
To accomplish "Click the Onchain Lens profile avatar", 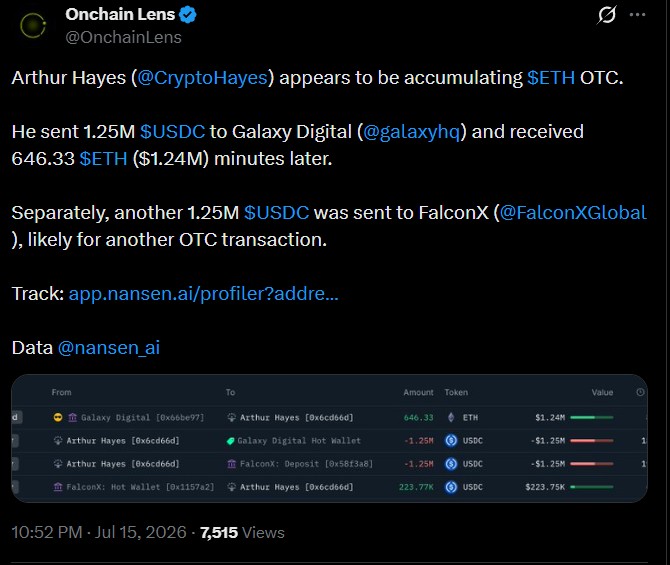I will (x=33, y=25).
